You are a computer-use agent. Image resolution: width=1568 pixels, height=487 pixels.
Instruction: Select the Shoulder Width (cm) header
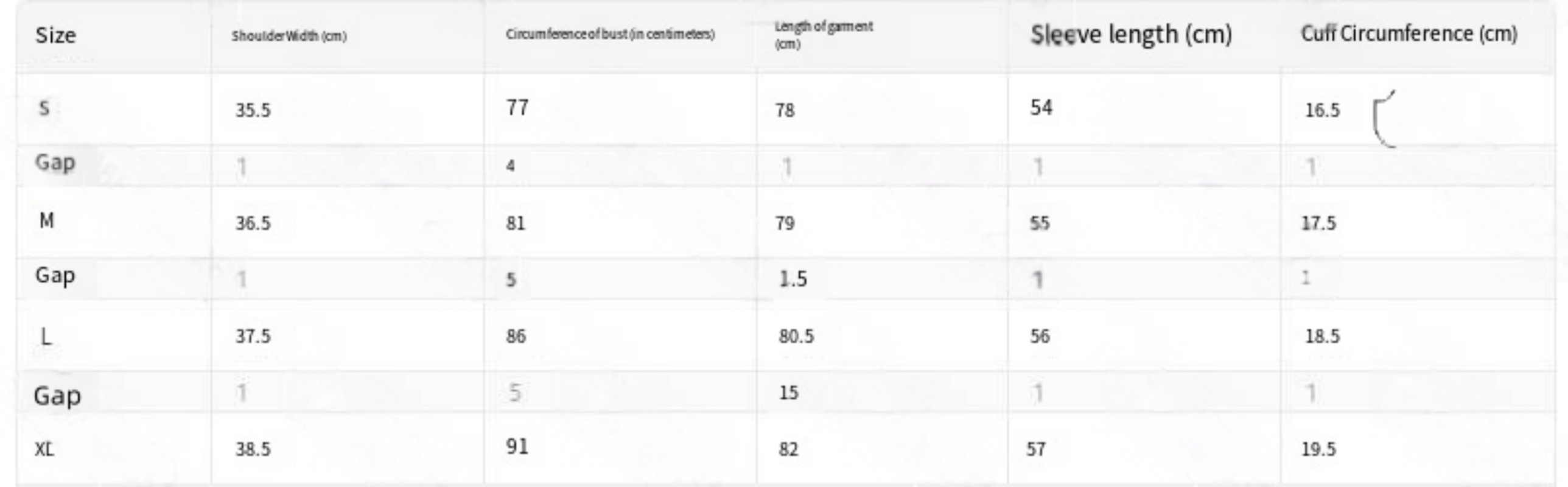289,36
